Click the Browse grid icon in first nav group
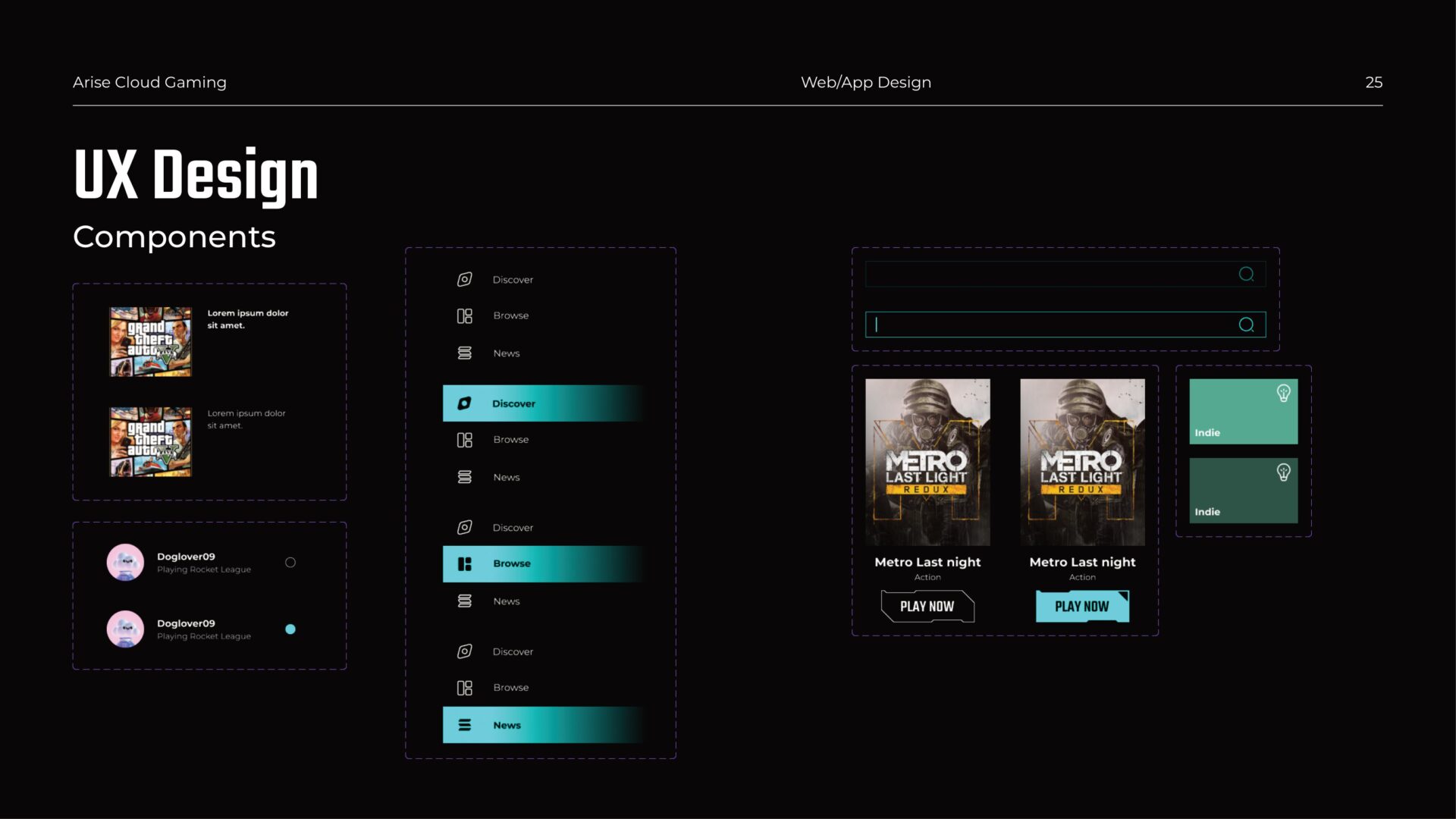The image size is (1456, 819). click(x=465, y=315)
